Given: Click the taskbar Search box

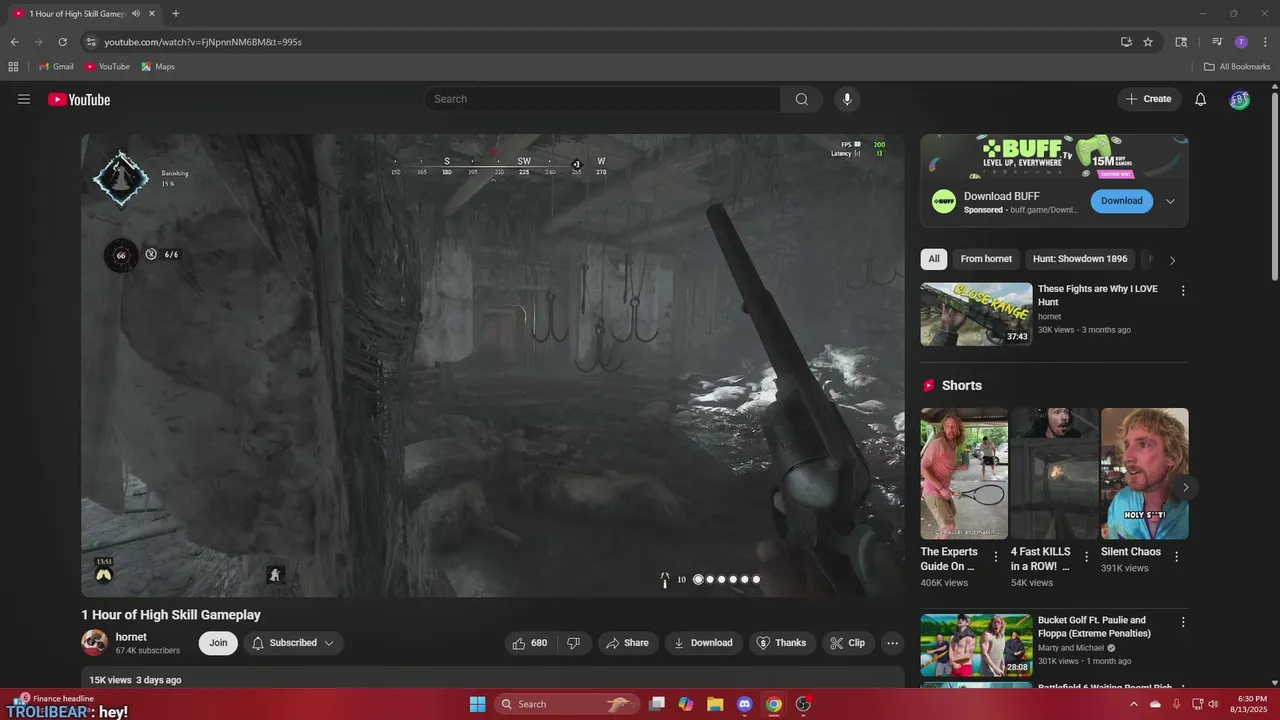Looking at the screenshot, I should [x=569, y=704].
